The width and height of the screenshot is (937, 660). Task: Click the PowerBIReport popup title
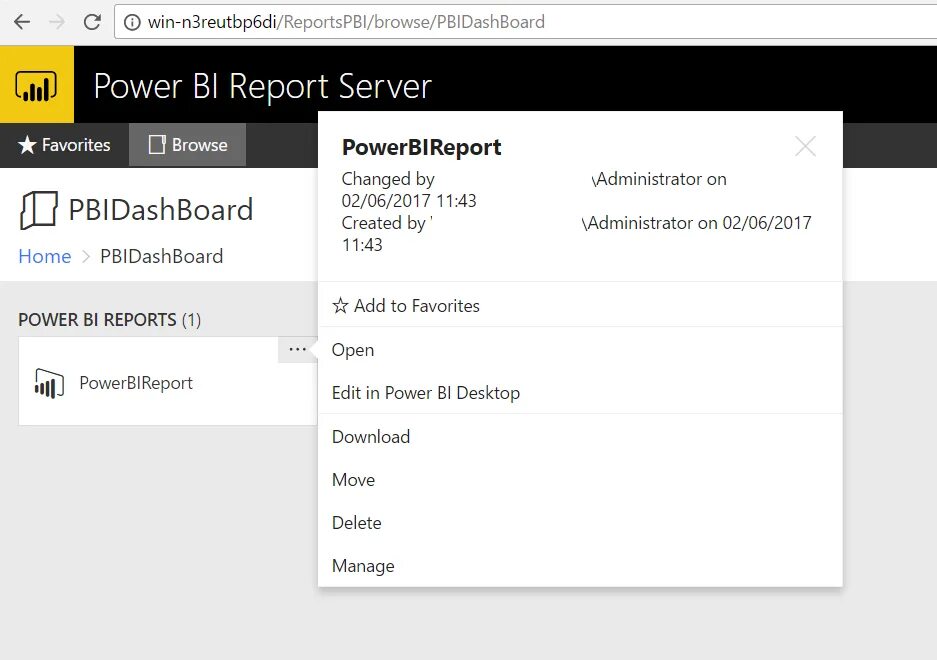click(421, 147)
